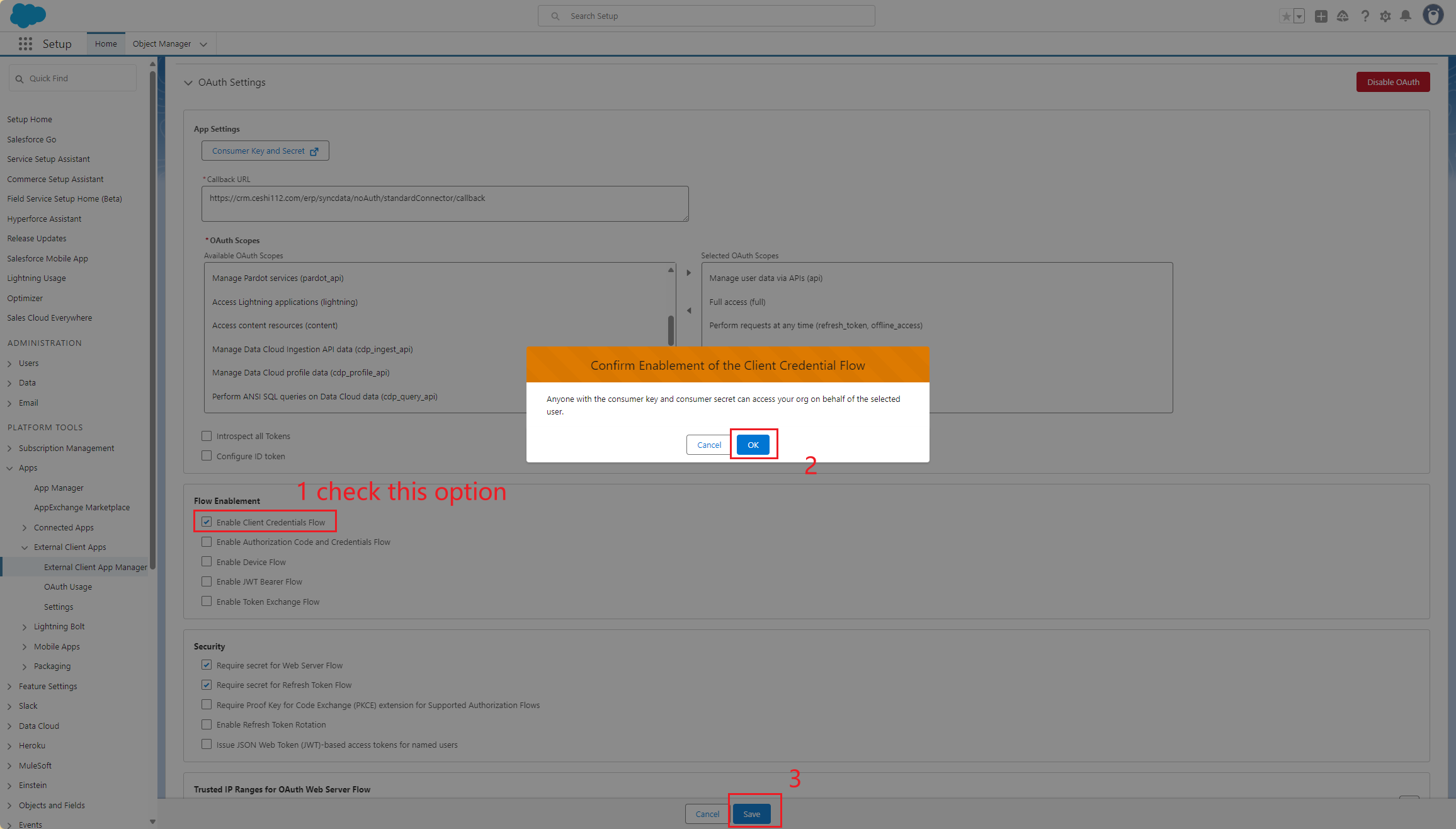The image size is (1456, 829).
Task: Expand Subscription Management node
Action: [x=9, y=449]
